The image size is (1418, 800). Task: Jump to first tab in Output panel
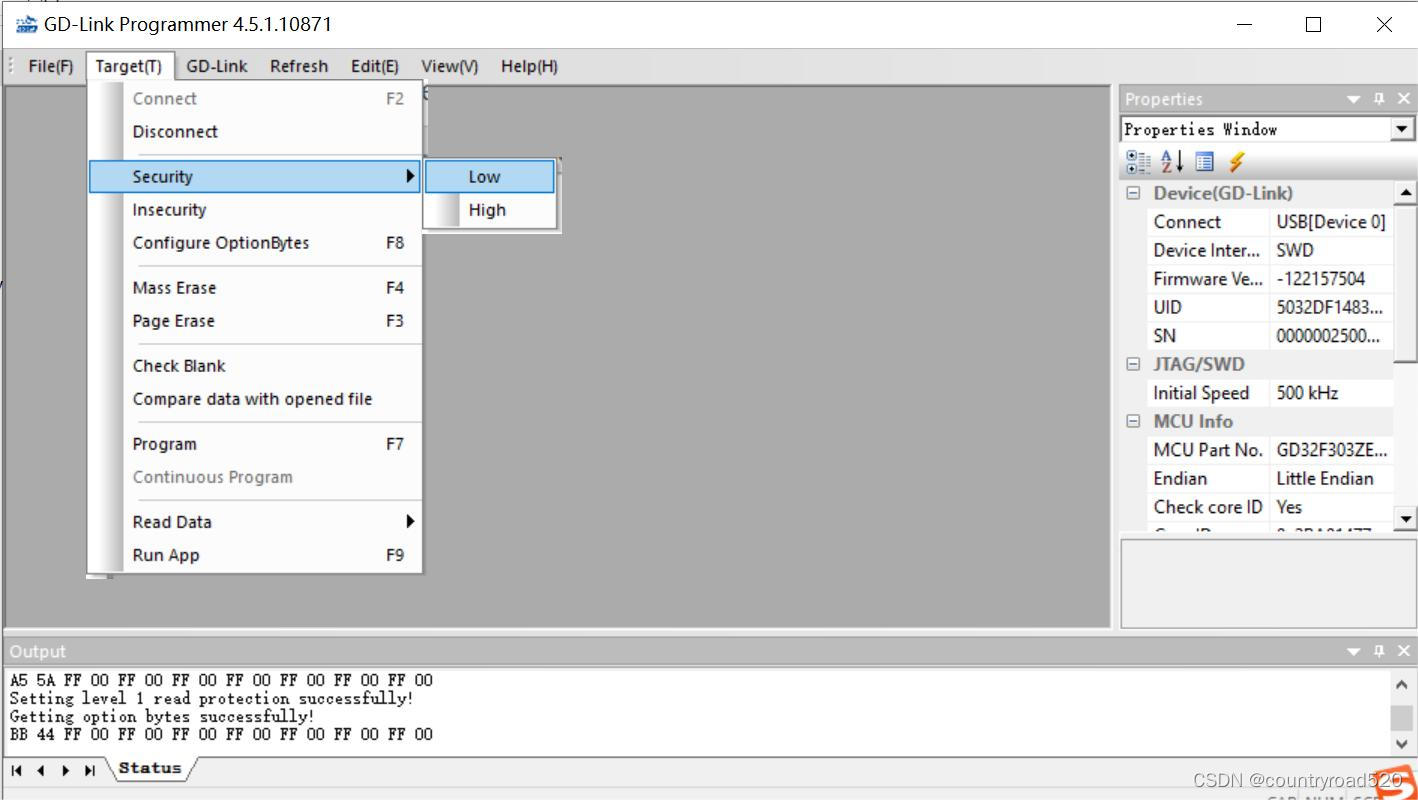[16, 770]
